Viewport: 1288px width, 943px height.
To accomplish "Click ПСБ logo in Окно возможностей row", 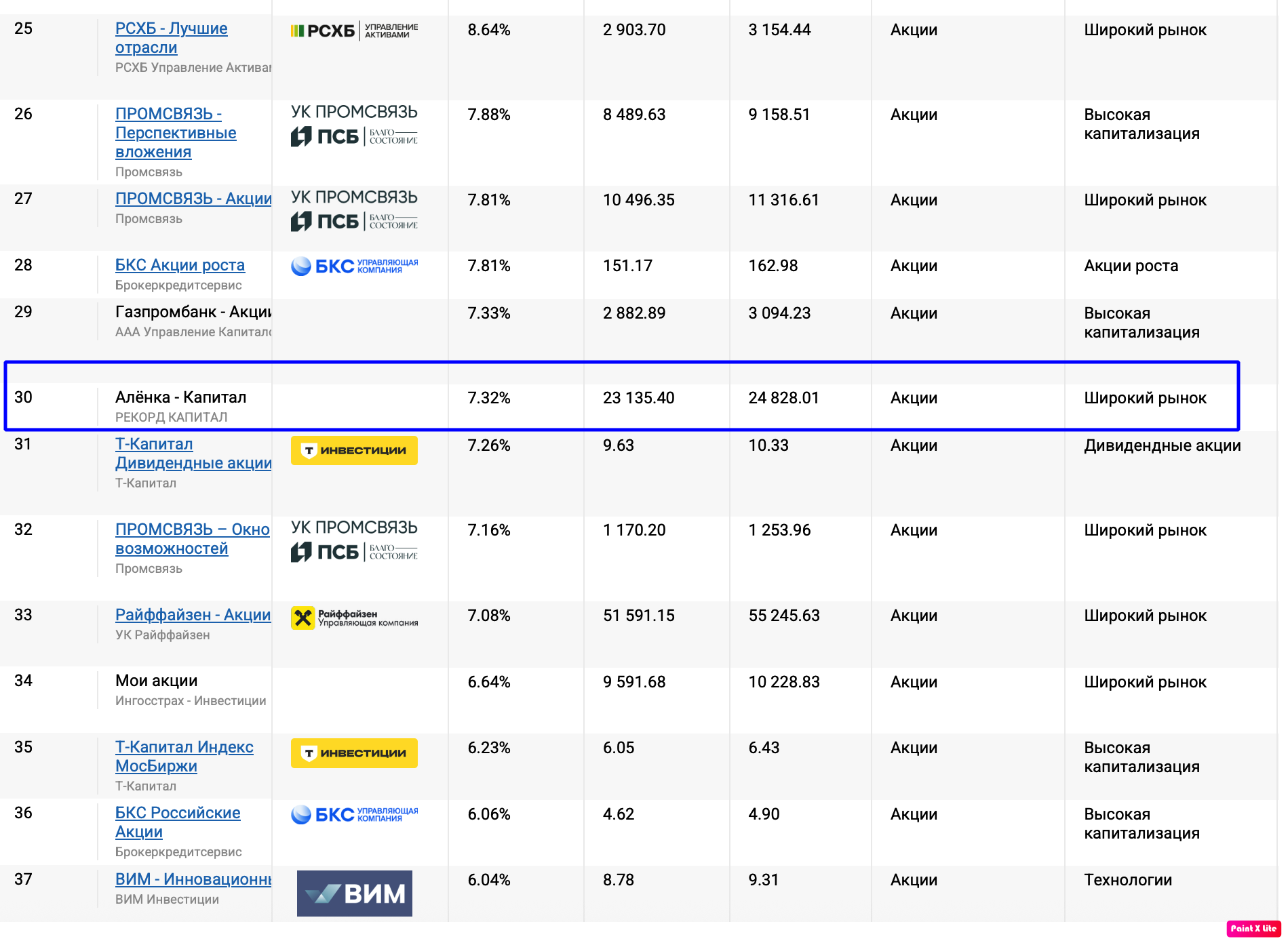I will pos(354,542).
